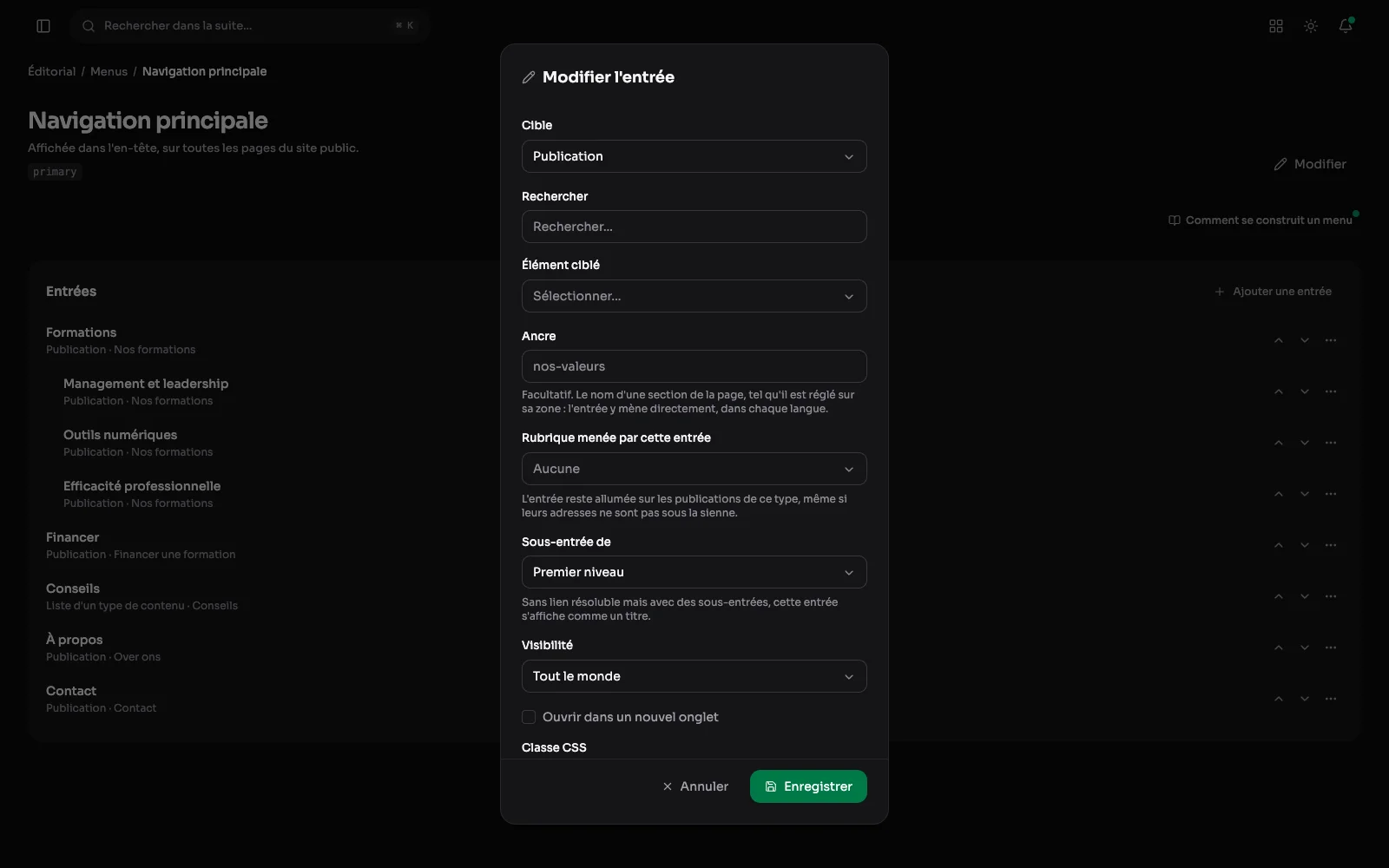The height and width of the screenshot is (868, 1389).
Task: Switch theme with the sun icon
Action: pyautogui.click(x=1311, y=26)
